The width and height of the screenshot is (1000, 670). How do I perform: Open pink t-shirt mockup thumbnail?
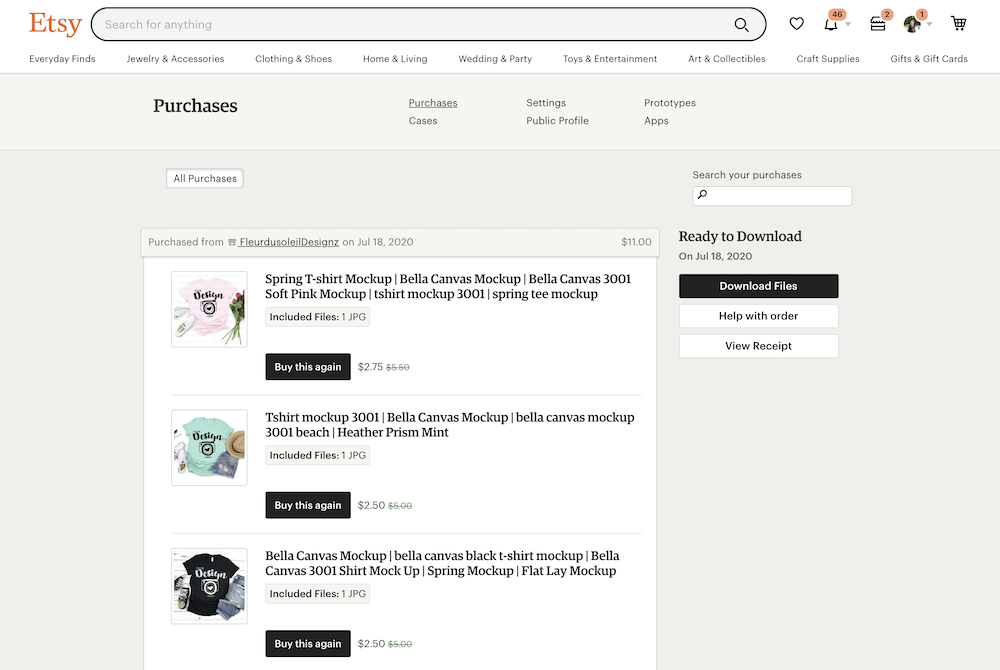(x=209, y=309)
